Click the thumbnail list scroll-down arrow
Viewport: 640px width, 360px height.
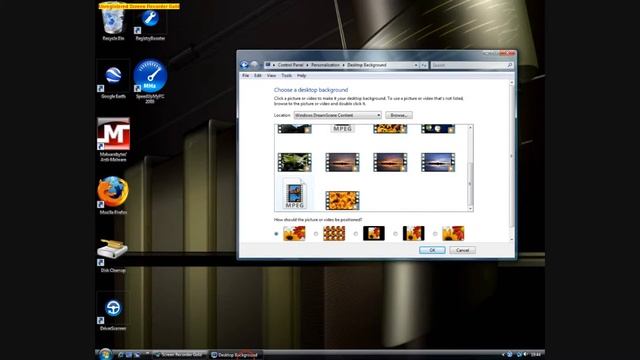click(x=470, y=209)
